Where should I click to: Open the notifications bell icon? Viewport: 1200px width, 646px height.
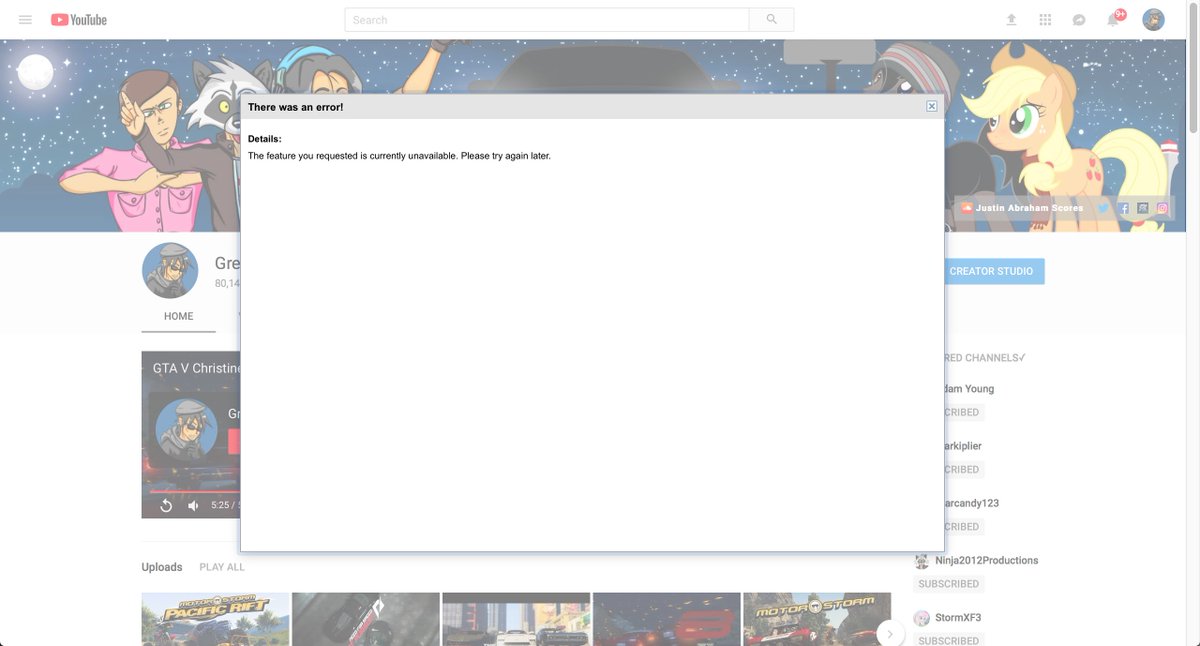1114,20
